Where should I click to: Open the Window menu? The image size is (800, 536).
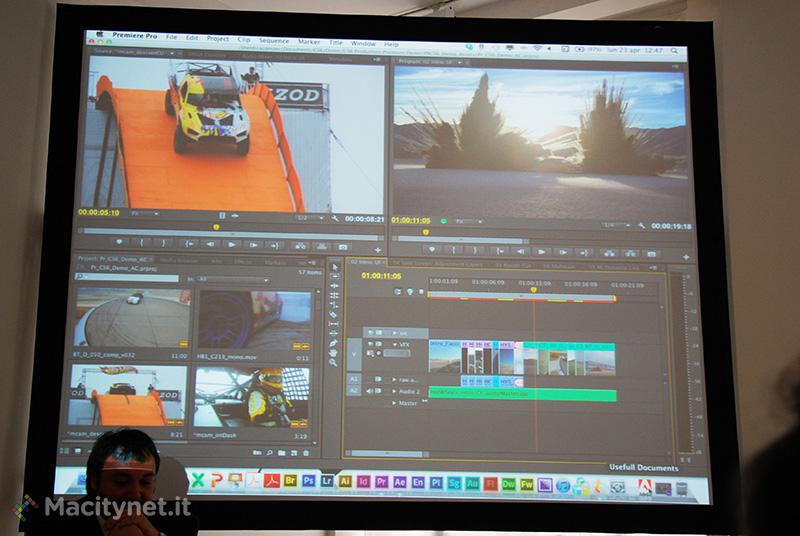[363, 43]
